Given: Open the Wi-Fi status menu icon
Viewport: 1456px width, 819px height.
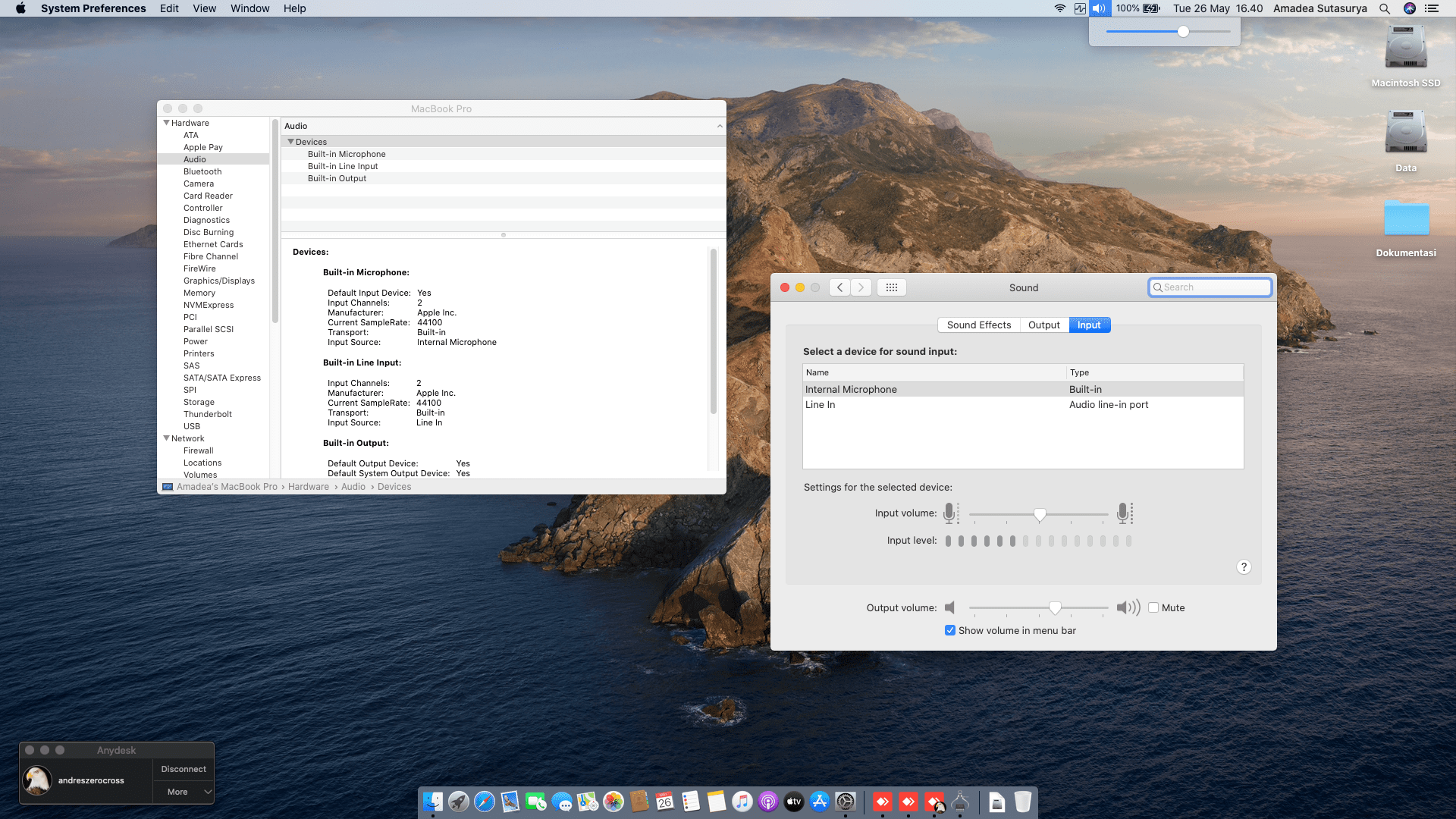Looking at the screenshot, I should click(x=1059, y=8).
